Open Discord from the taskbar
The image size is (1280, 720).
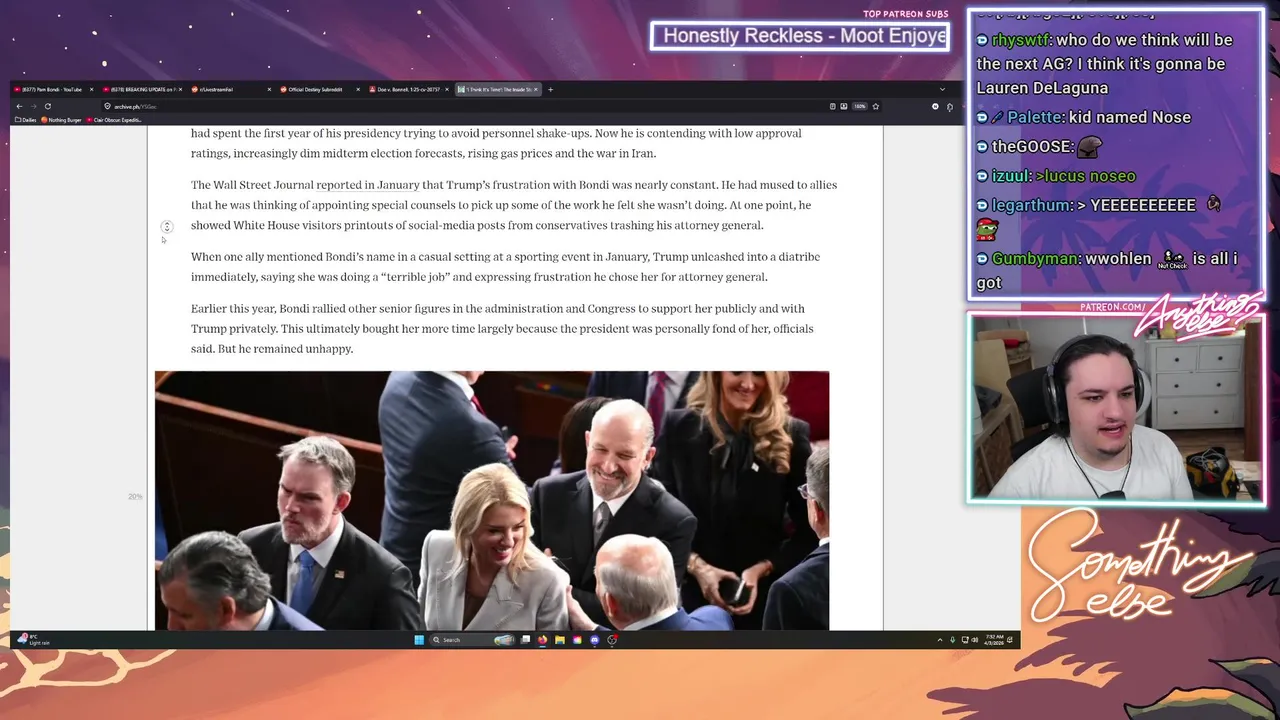(594, 640)
